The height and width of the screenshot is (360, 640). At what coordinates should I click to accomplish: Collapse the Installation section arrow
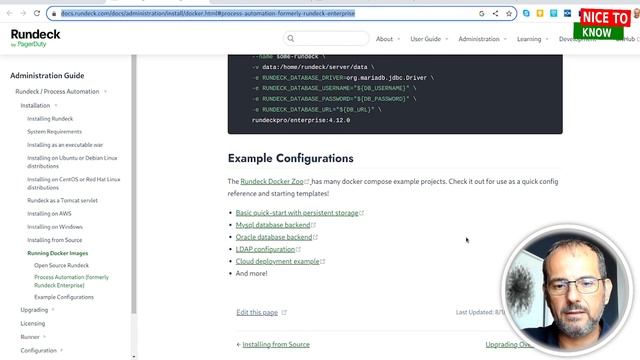click(56, 105)
